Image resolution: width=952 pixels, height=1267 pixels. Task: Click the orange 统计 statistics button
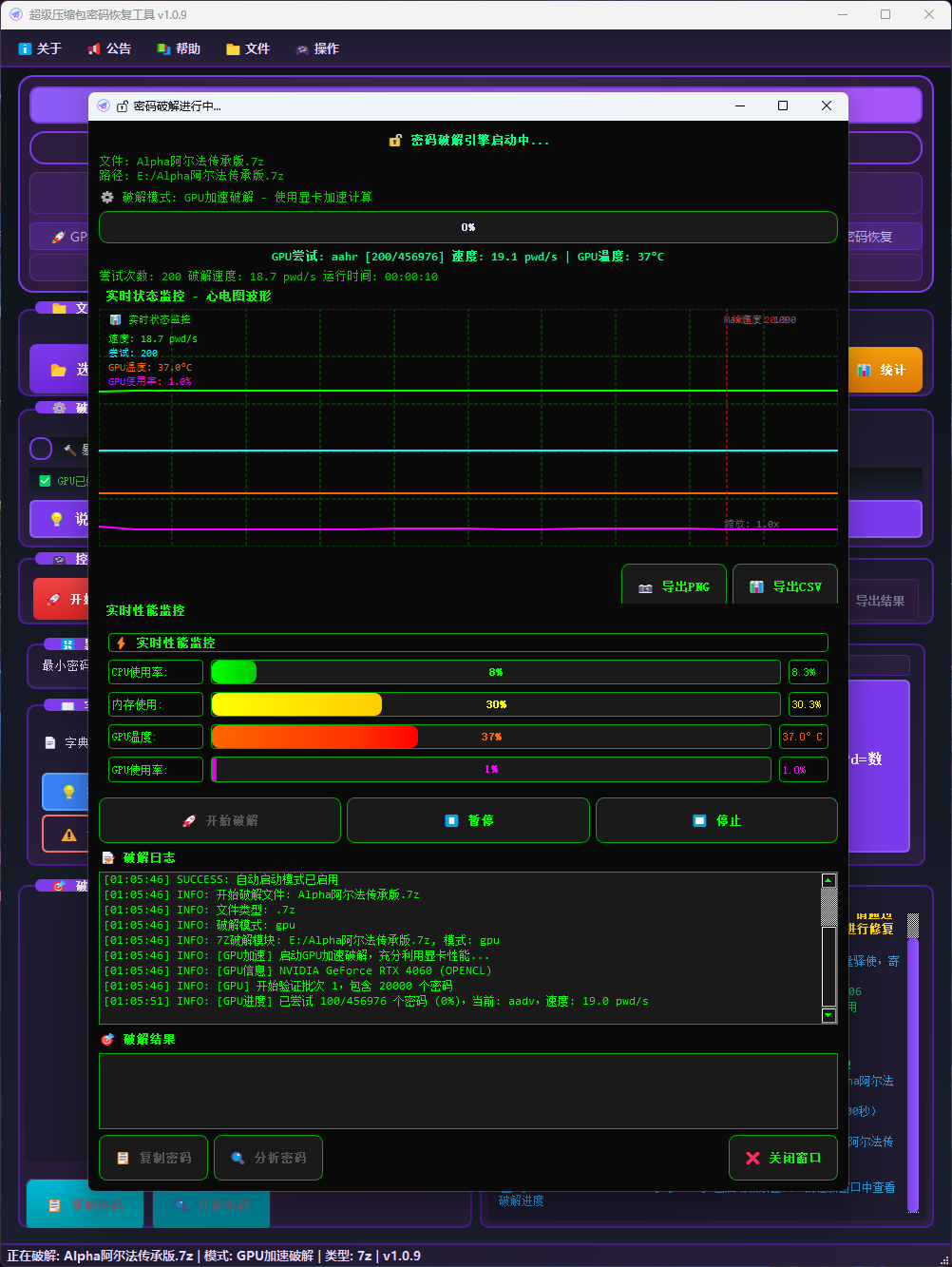click(884, 370)
